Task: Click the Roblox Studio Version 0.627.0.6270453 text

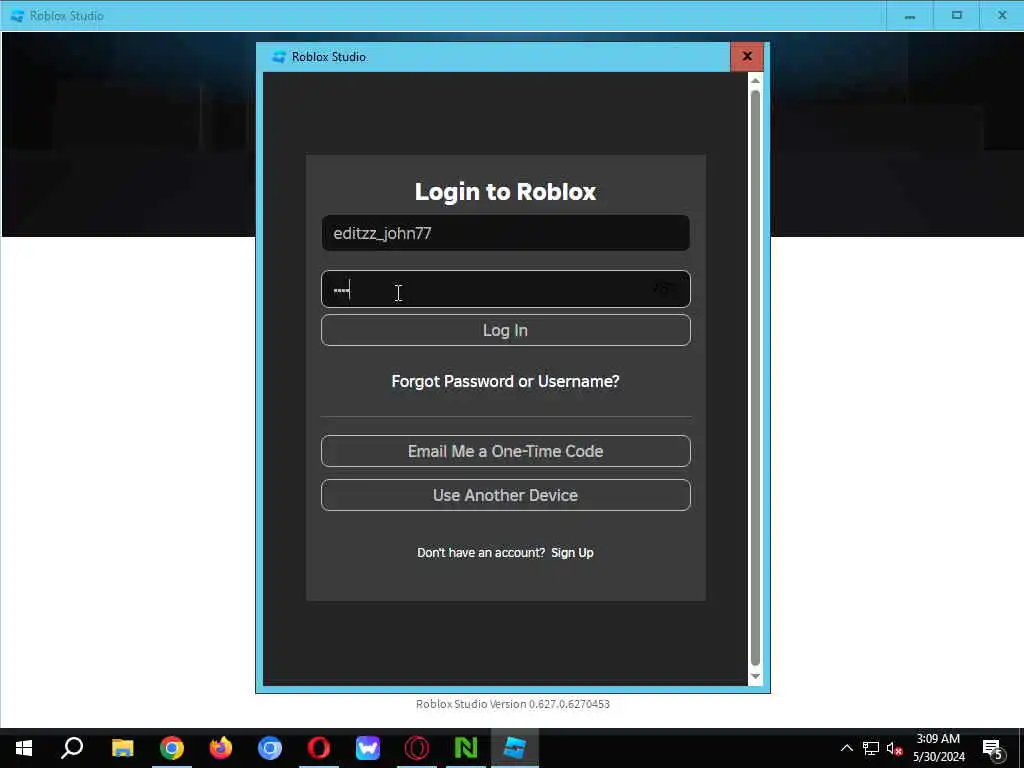Action: click(x=513, y=704)
